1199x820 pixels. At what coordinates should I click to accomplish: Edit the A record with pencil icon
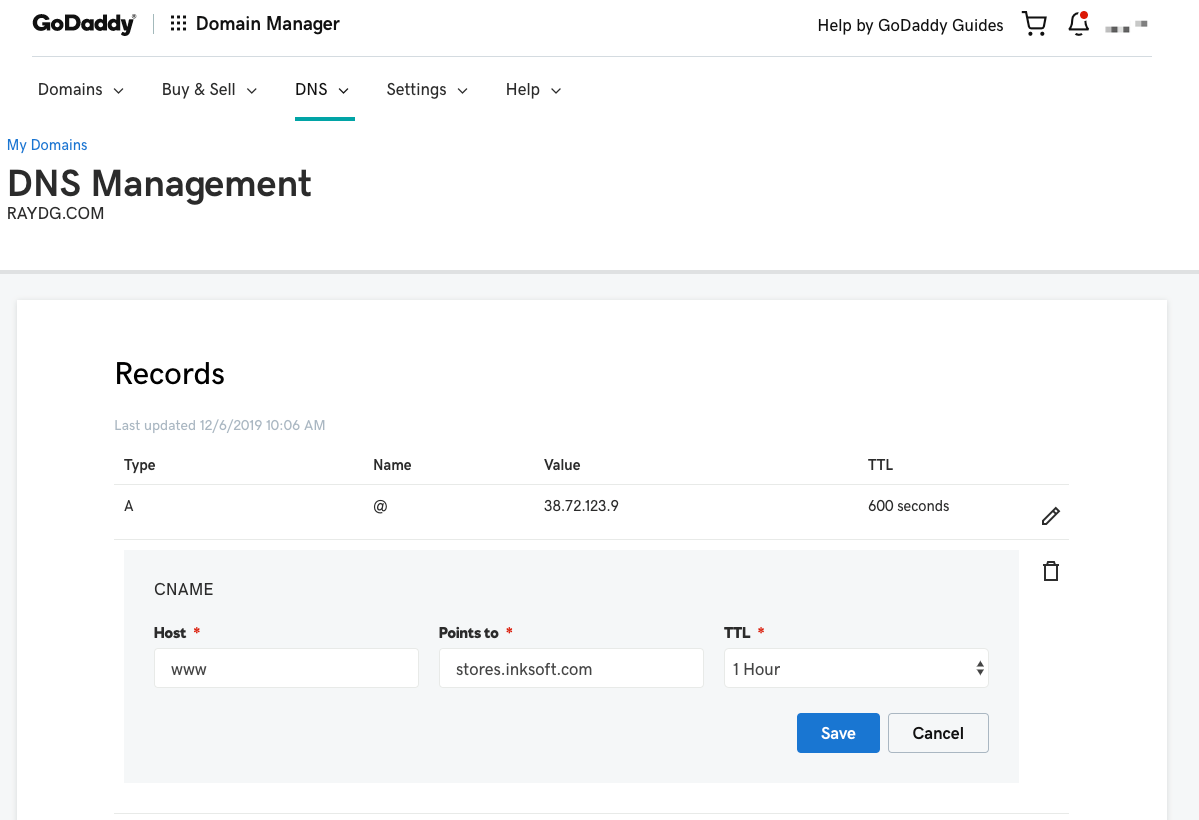pyautogui.click(x=1050, y=516)
